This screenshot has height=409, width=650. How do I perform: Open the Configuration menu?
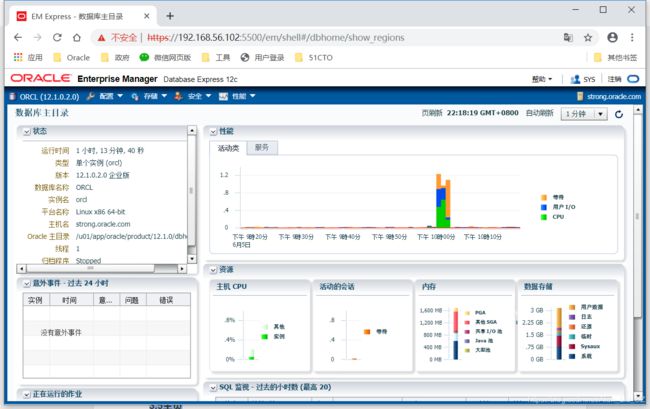pyautogui.click(x=105, y=96)
